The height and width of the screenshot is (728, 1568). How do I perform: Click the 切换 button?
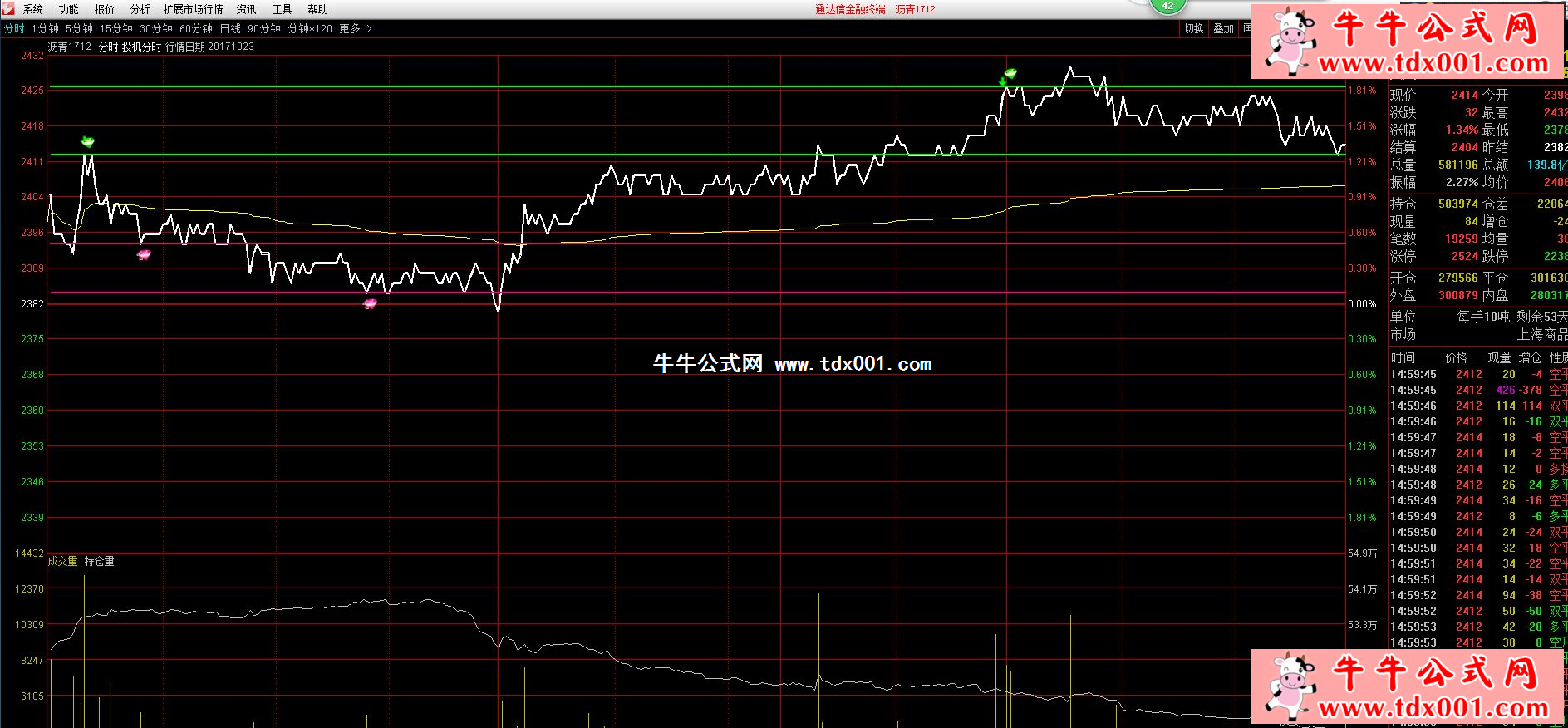(1193, 28)
